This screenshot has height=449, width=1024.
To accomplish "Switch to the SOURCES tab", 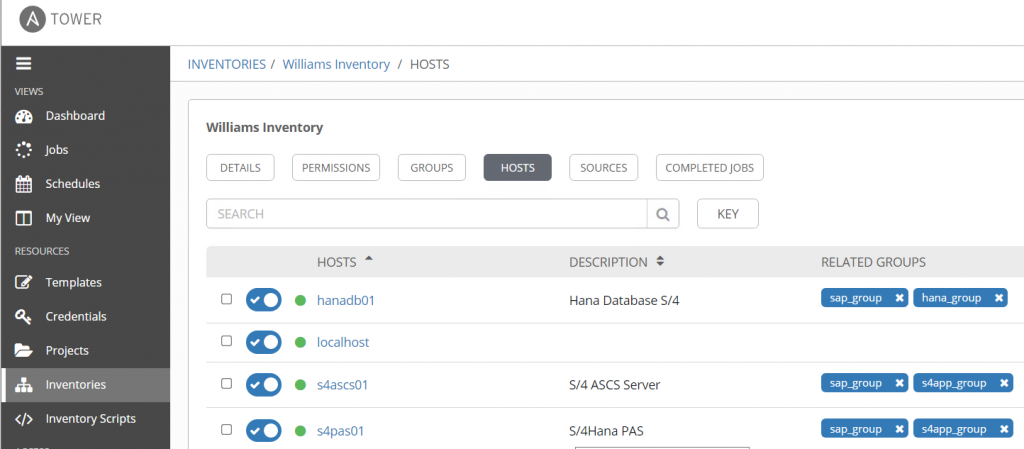I will coord(603,168).
